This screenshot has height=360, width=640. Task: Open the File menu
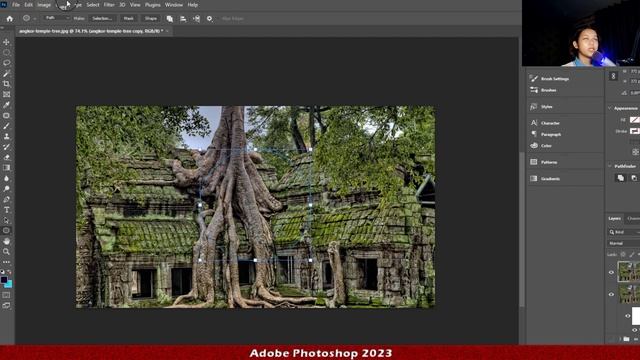pos(16,5)
